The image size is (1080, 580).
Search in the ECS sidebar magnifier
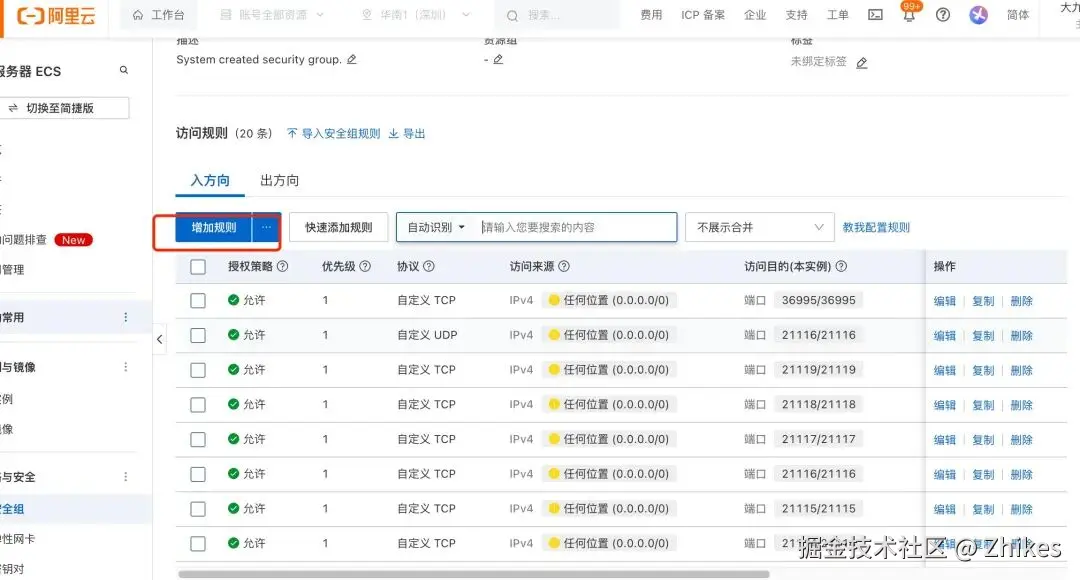pyautogui.click(x=124, y=70)
